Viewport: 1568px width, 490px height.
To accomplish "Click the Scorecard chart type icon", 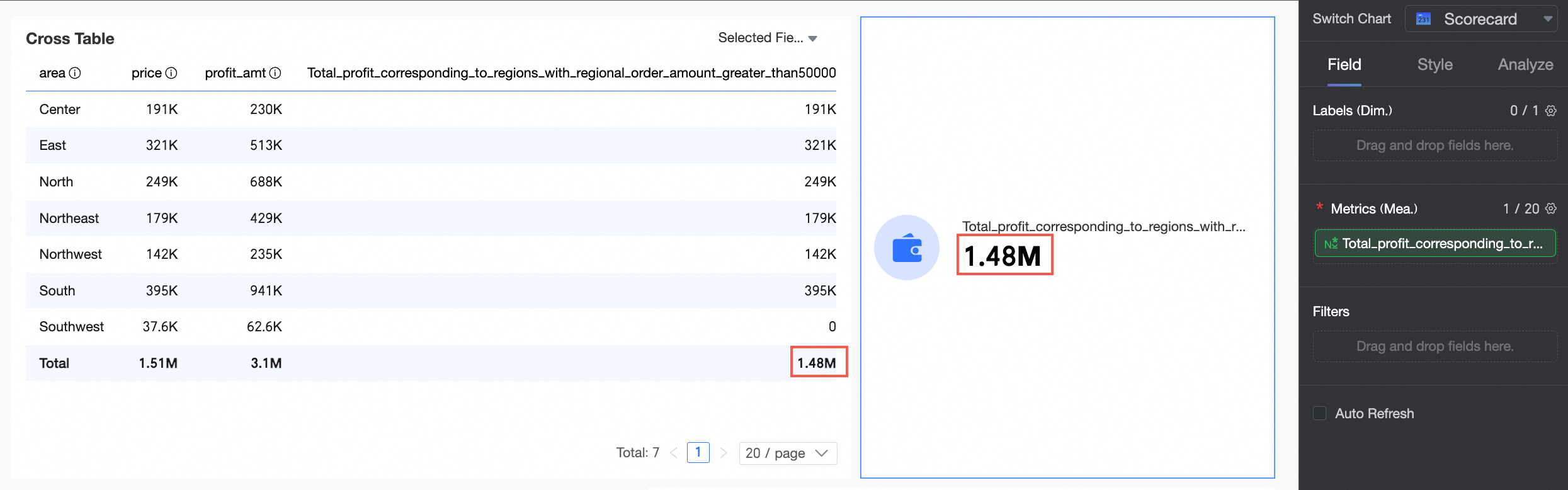I will (x=1424, y=19).
